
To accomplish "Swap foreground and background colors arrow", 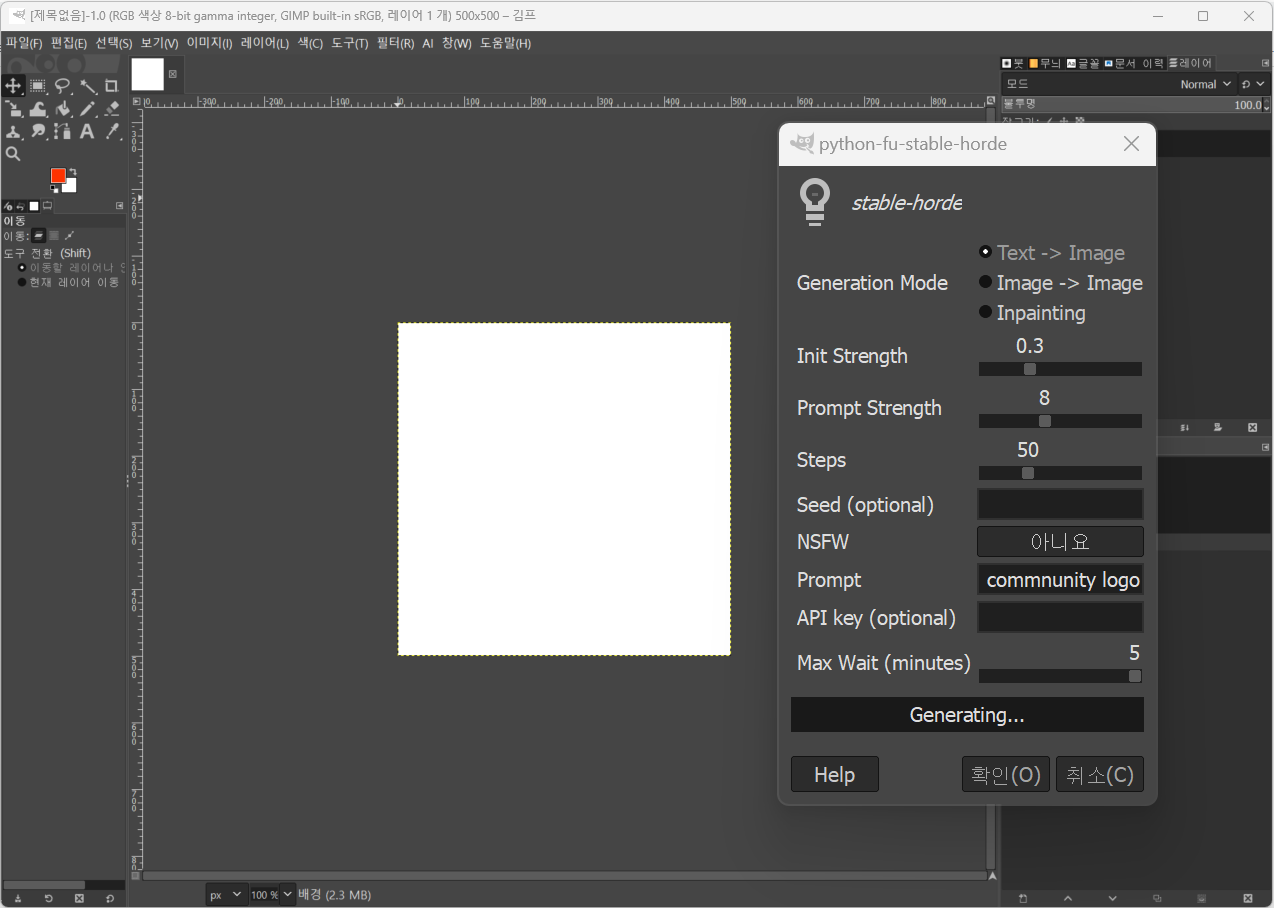I will (x=74, y=170).
